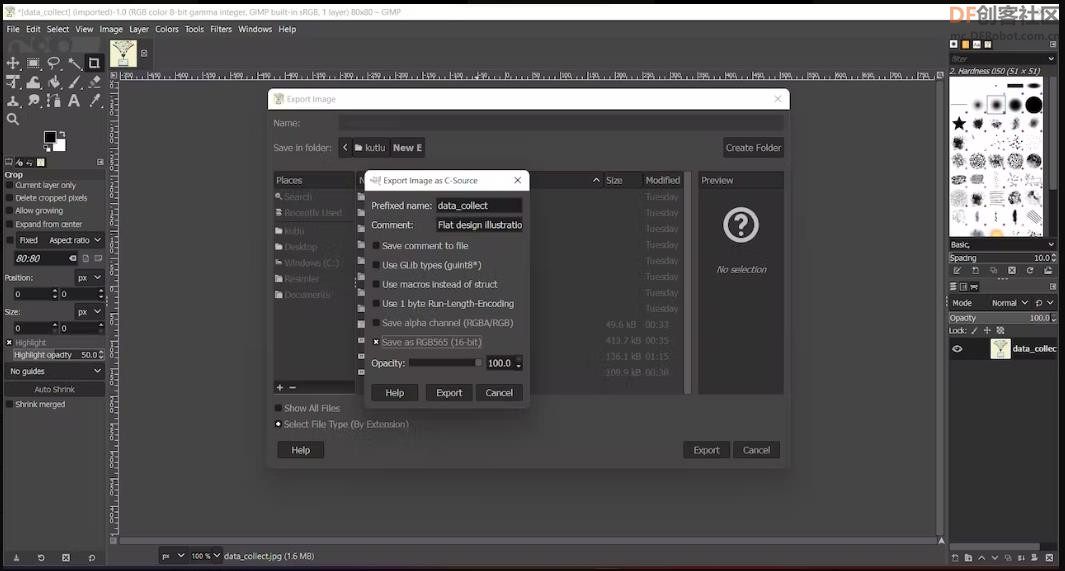Select the Crop tool

point(94,63)
